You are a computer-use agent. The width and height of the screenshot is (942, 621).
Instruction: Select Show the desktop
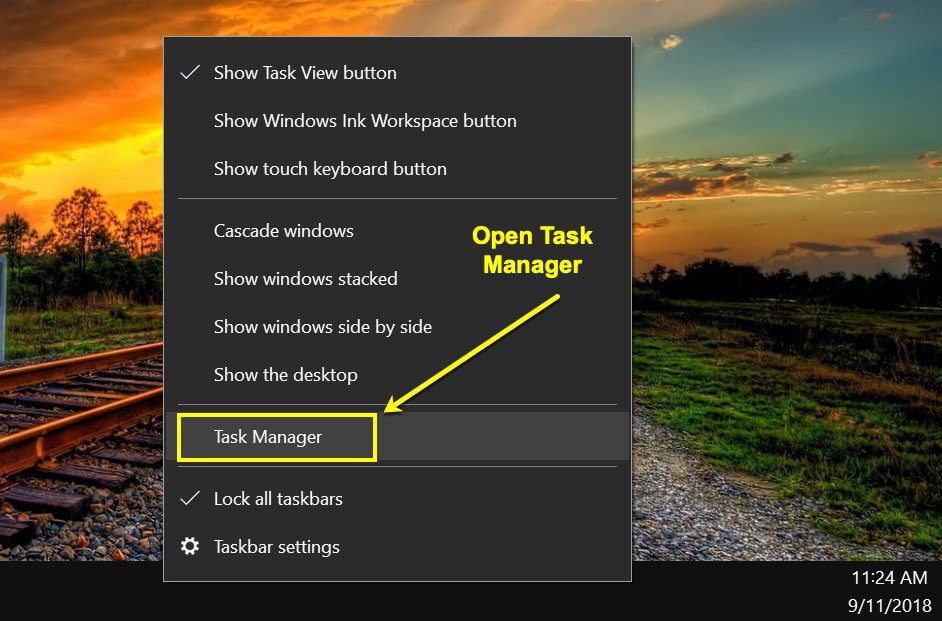point(285,375)
